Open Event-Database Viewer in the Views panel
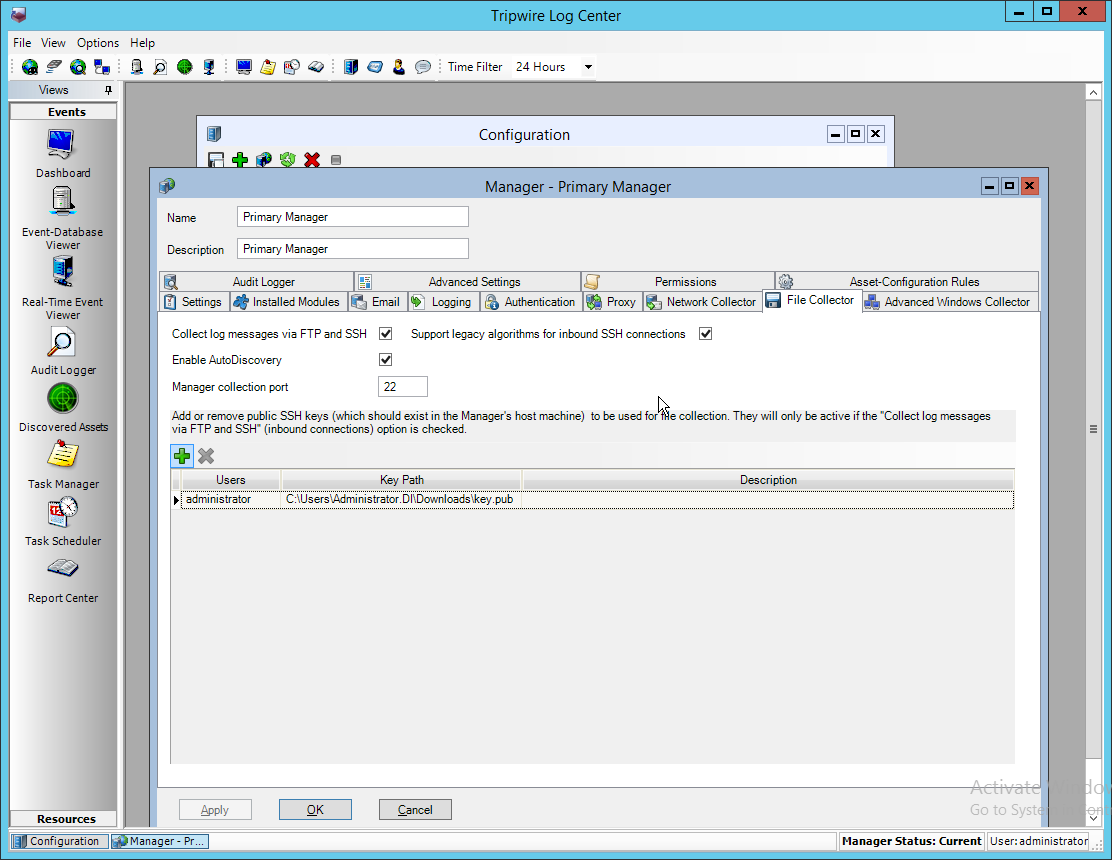Image resolution: width=1112 pixels, height=860 pixels. [x=63, y=219]
